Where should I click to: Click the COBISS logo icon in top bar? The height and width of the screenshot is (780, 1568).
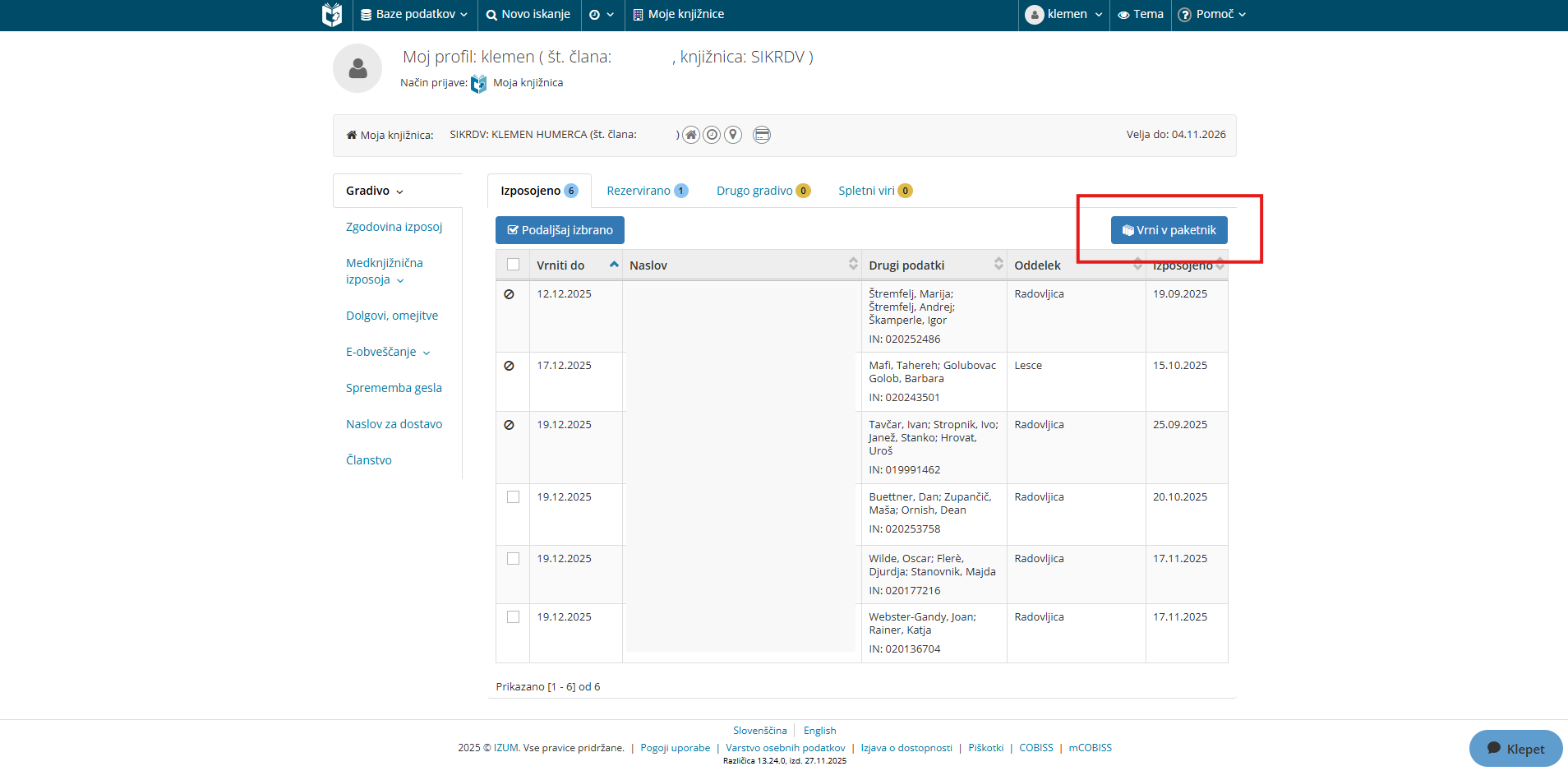332,15
